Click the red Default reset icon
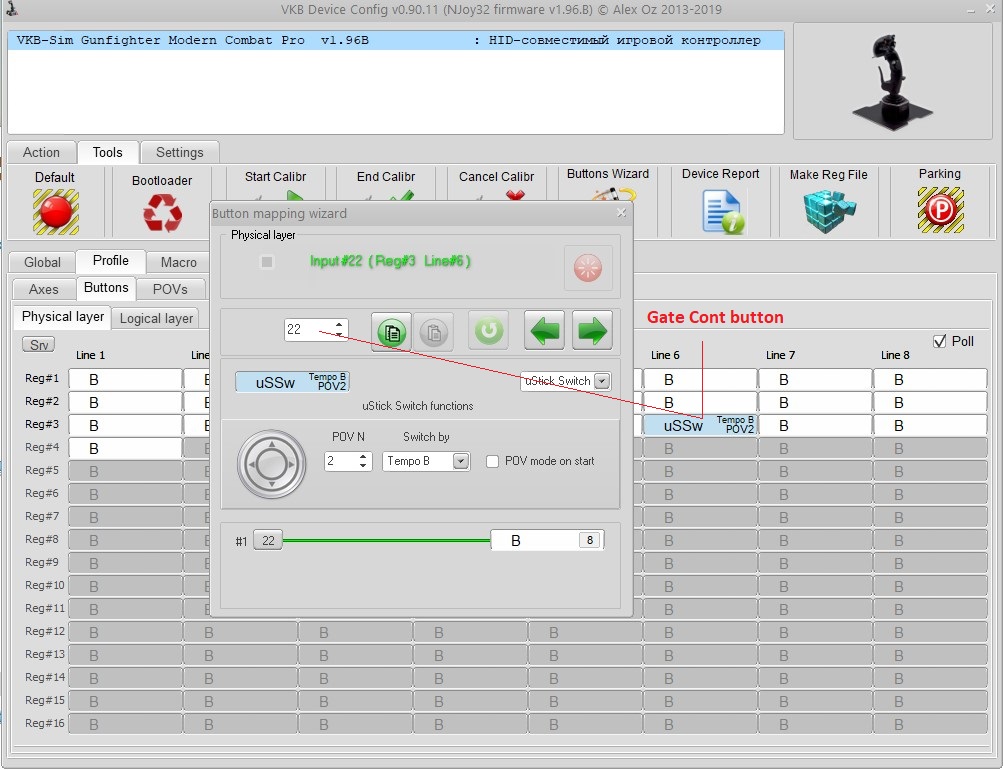Screen dimensions: 1003x770 (55, 211)
